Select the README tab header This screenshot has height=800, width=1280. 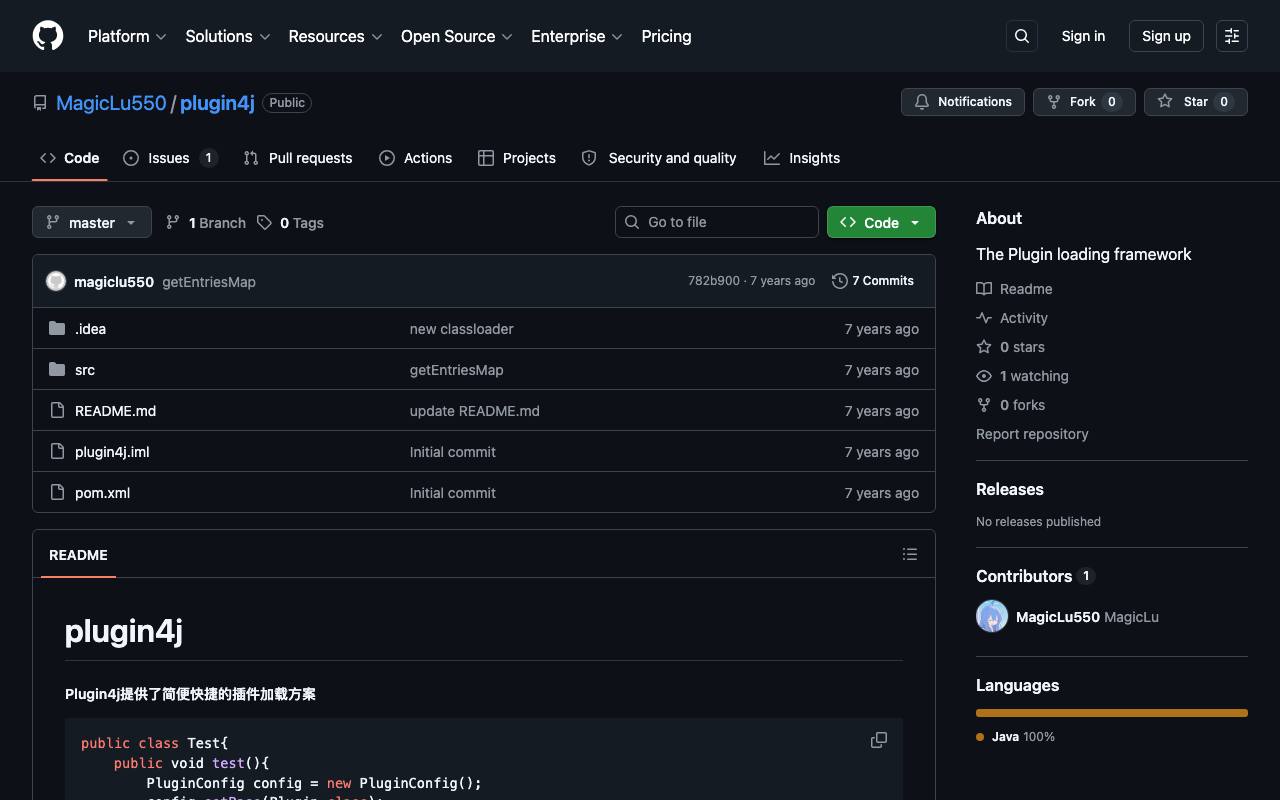[78, 555]
